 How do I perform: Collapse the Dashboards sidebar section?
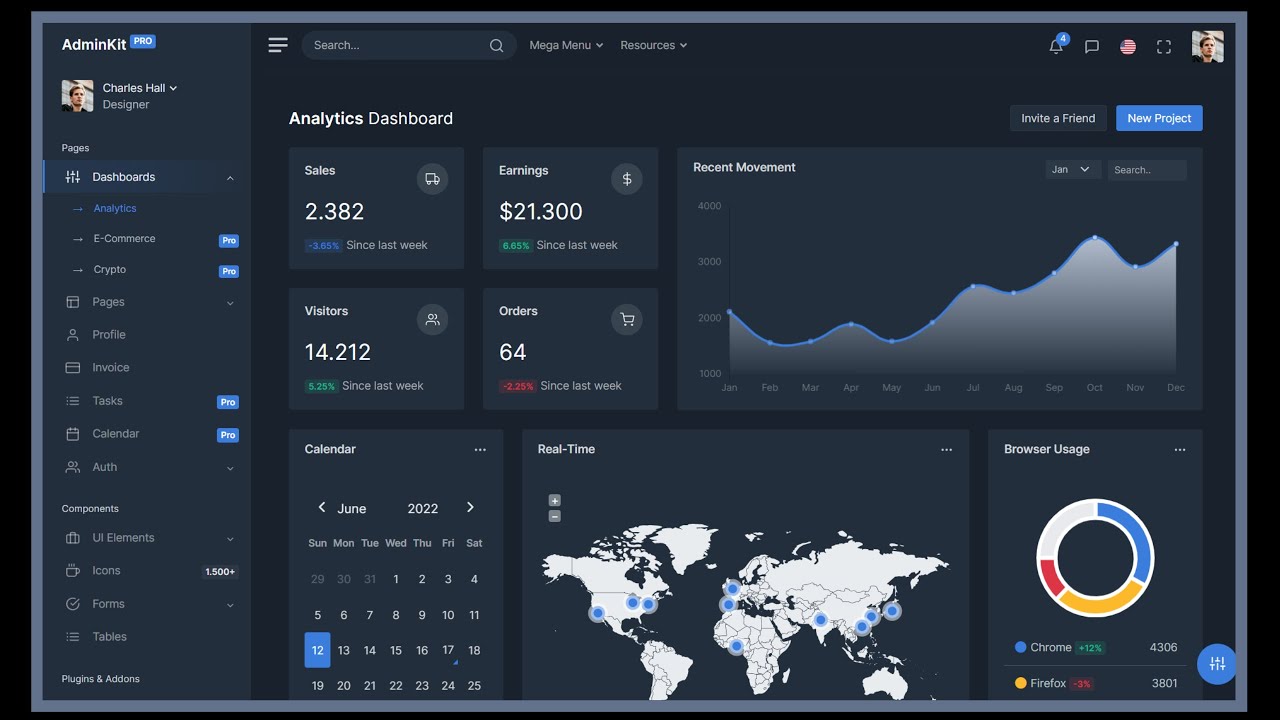(146, 177)
